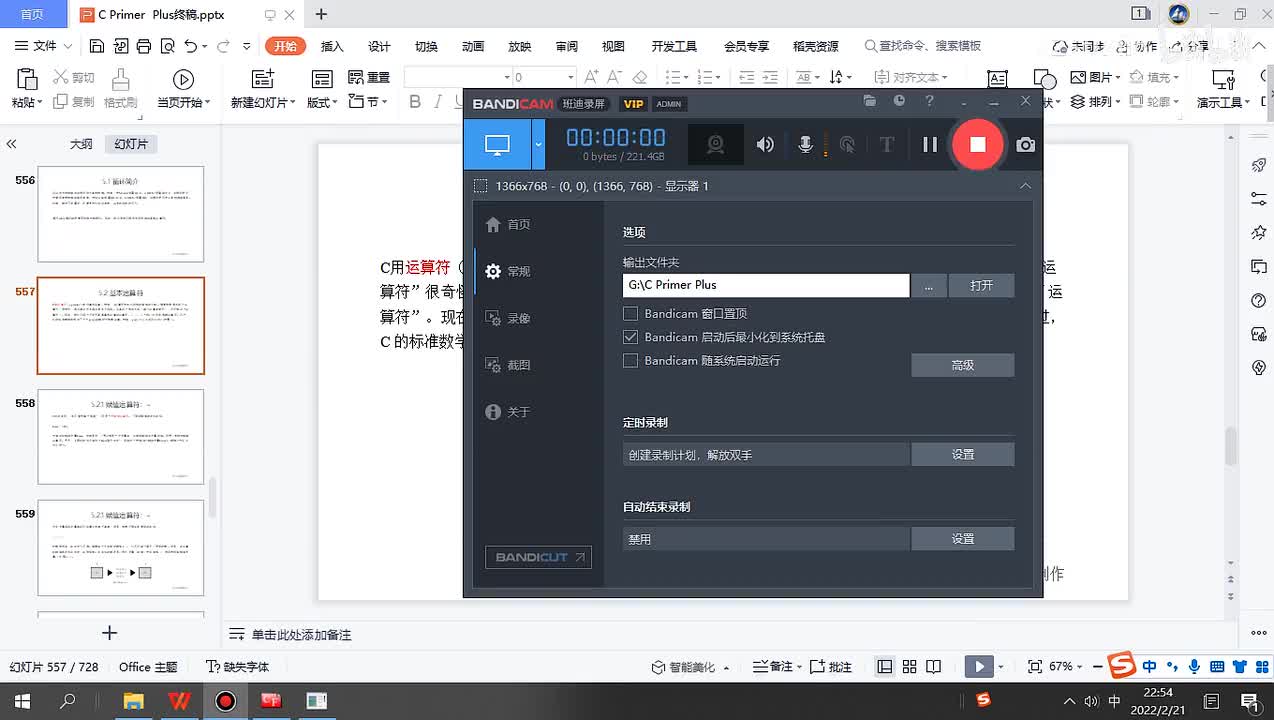The image size is (1274, 720).
Task: Switch to reading view icon
Action: coord(933,667)
